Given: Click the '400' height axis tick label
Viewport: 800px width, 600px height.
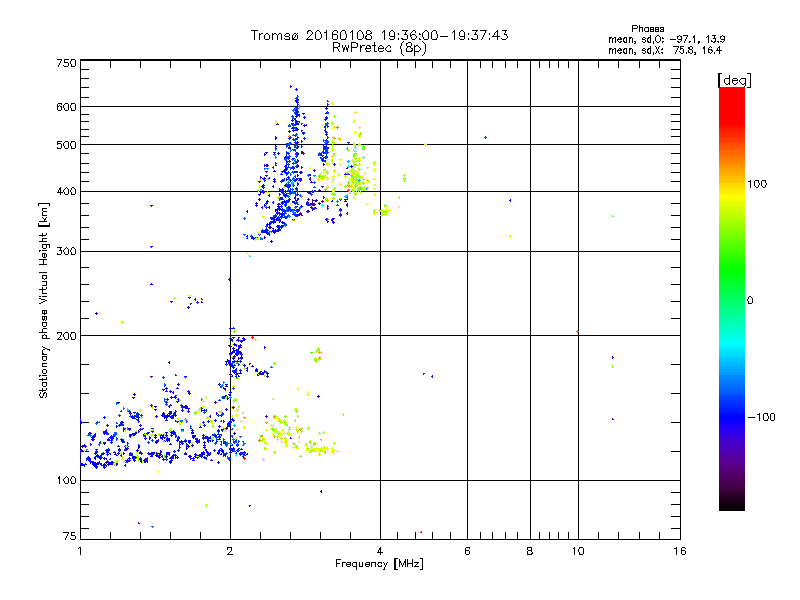Looking at the screenshot, I should coord(66,192).
